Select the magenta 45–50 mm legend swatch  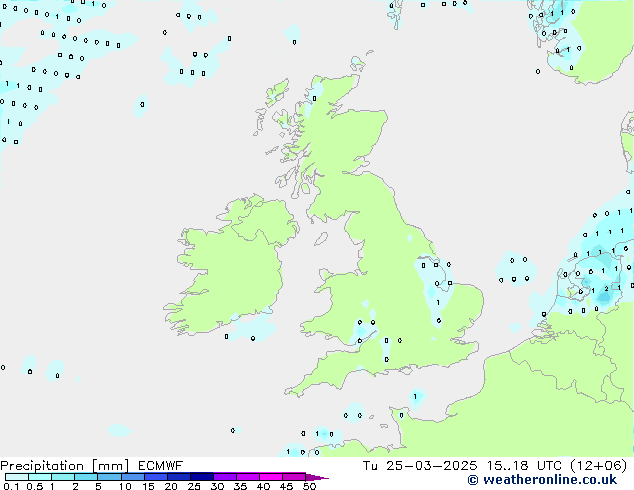294,477
